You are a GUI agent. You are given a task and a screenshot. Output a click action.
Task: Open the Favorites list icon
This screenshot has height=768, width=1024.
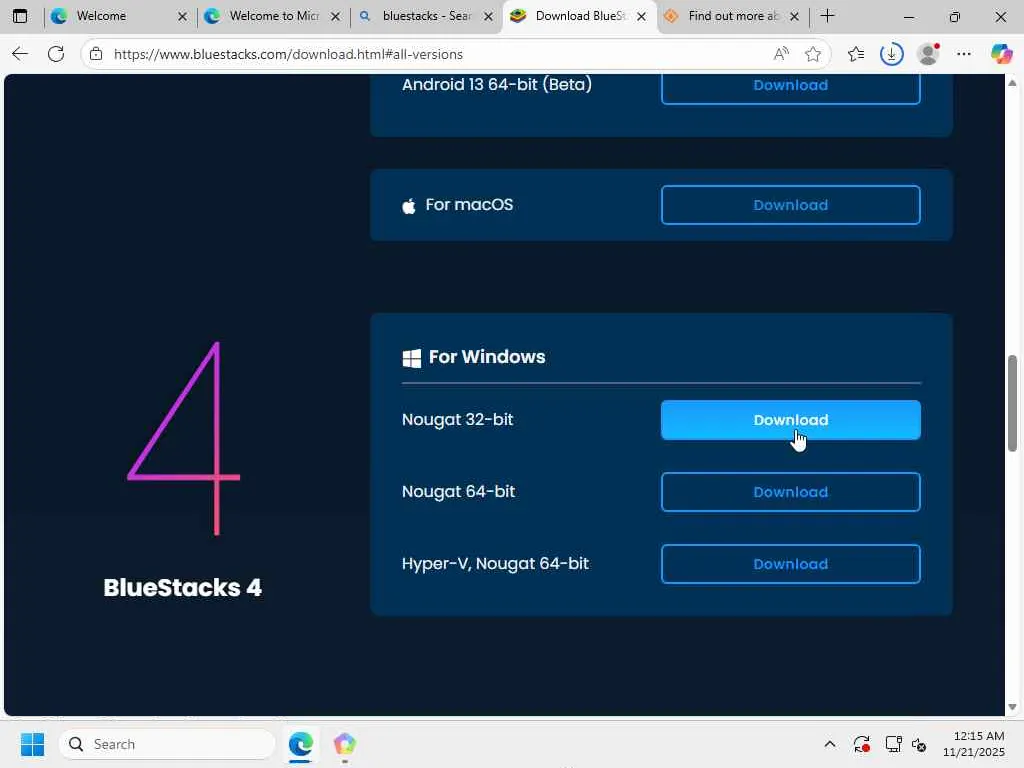point(856,54)
